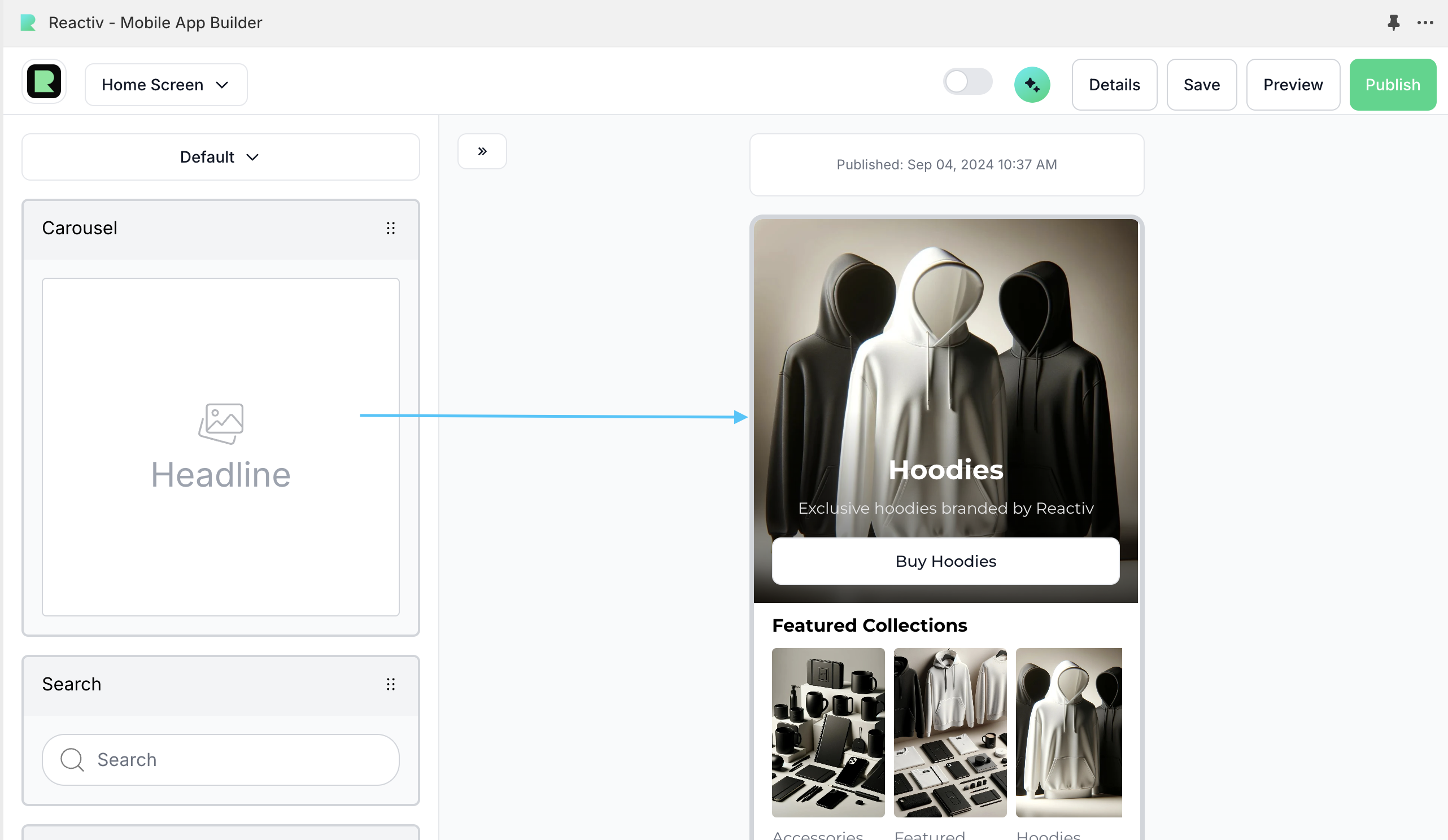Expand the Default dropdown selector
The image size is (1448, 840).
[x=220, y=157]
